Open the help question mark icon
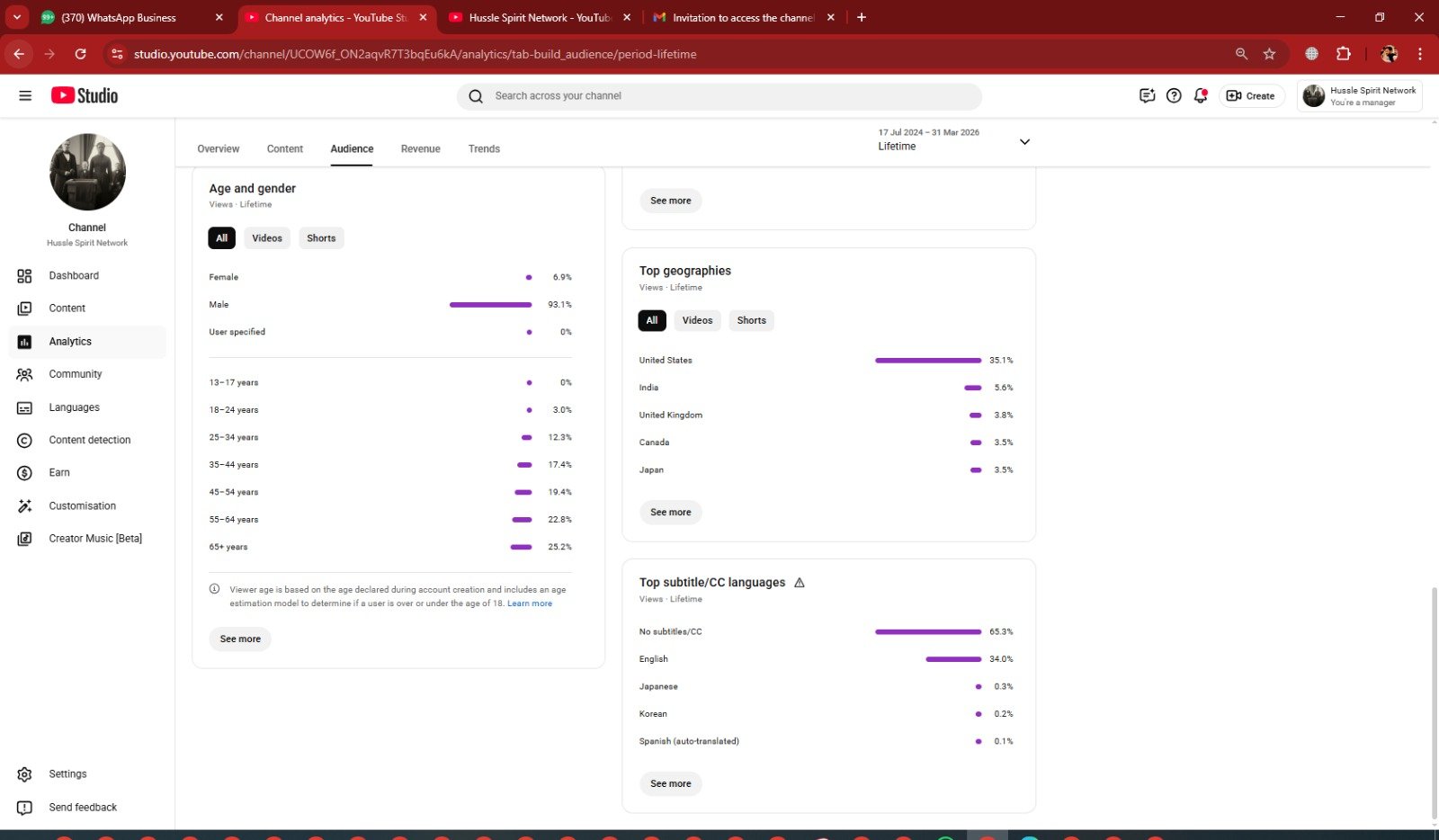Viewport: 1439px width, 840px height. click(1174, 95)
